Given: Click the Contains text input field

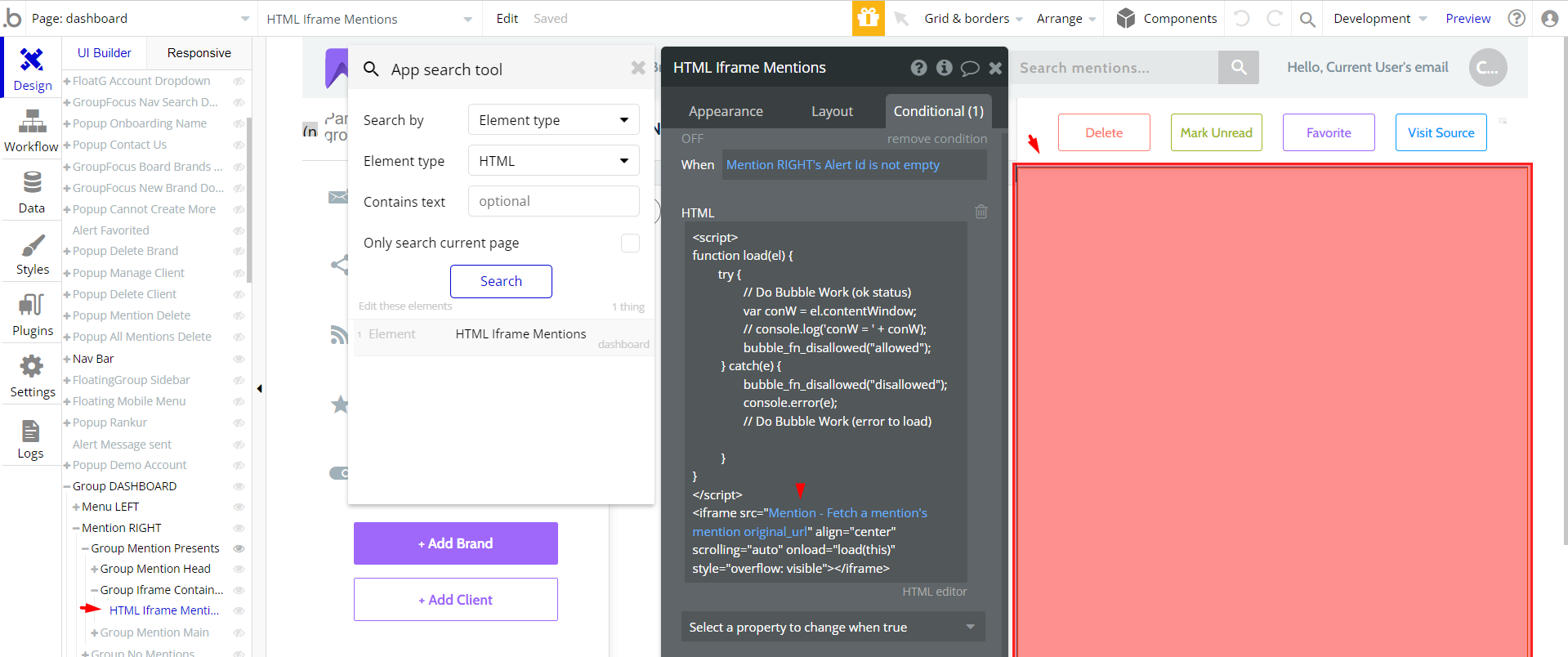Looking at the screenshot, I should 553,201.
